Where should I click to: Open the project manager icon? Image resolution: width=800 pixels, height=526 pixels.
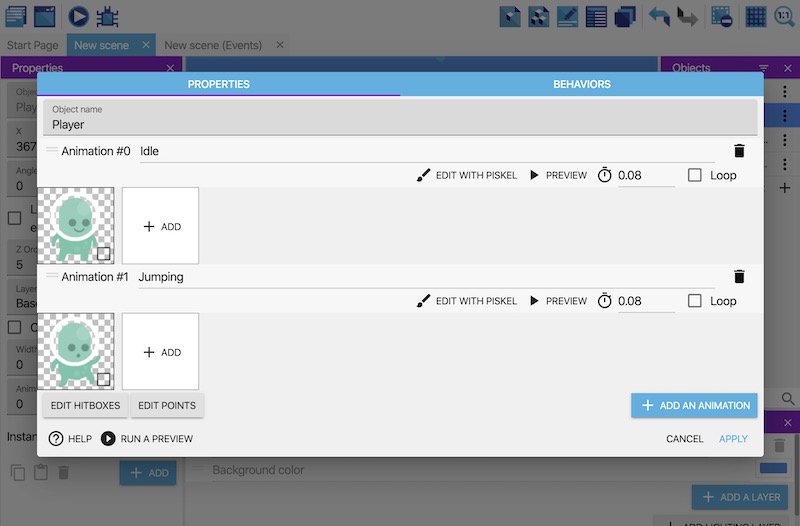coord(14,16)
